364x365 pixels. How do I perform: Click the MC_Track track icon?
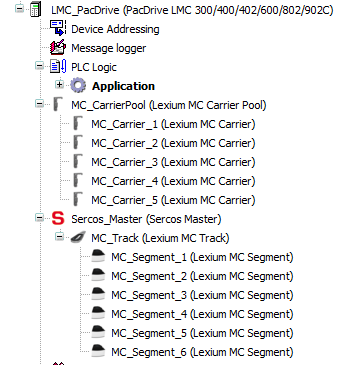coord(78,238)
